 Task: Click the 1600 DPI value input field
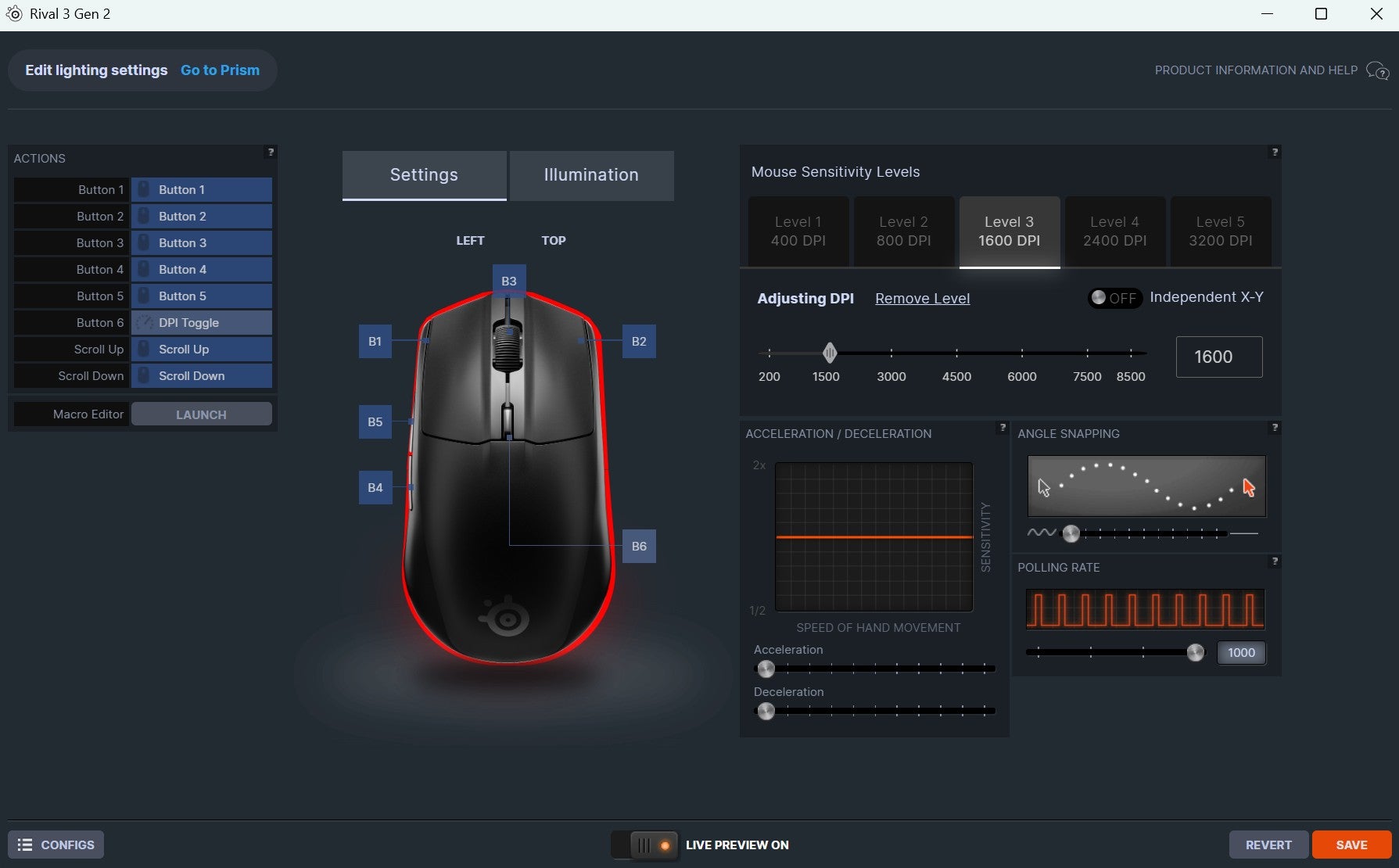[1218, 357]
